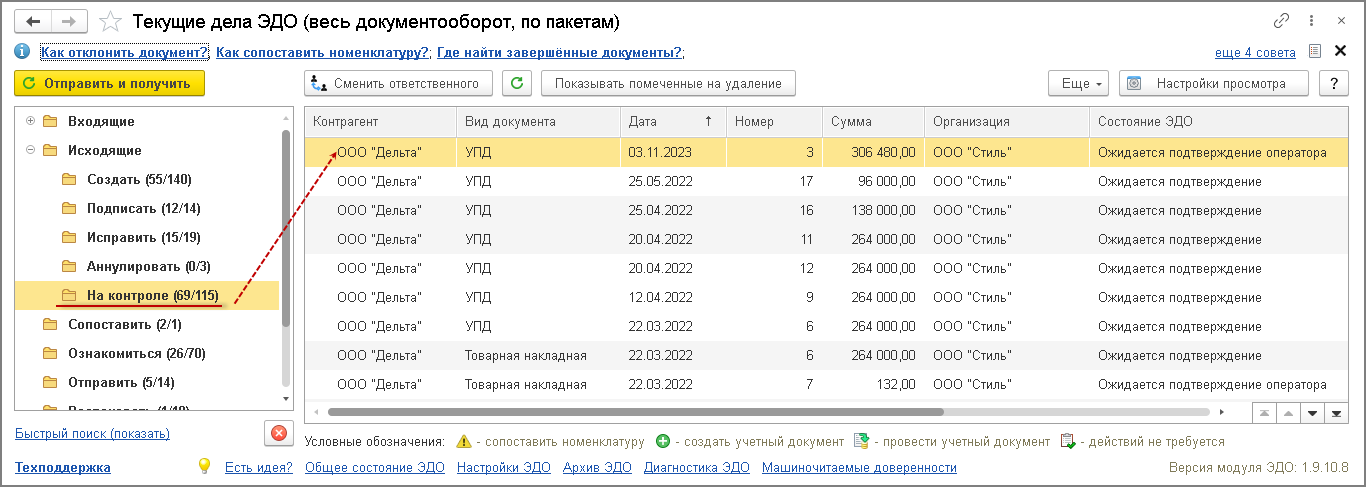Select the Подписать (12/14) folder
This screenshot has width=1366, height=487.
click(143, 208)
